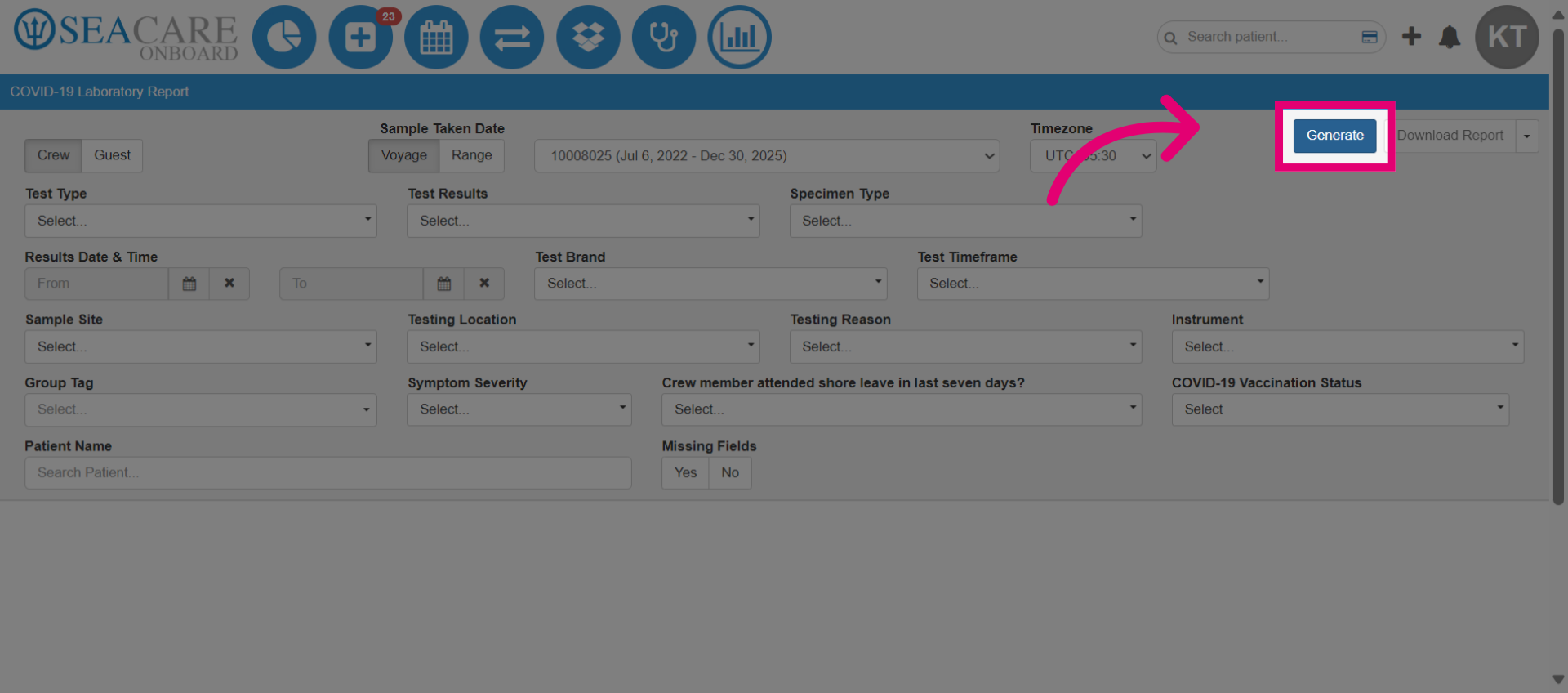Open calendar picker for To date
Viewport: 1568px width, 693px height.
(444, 284)
